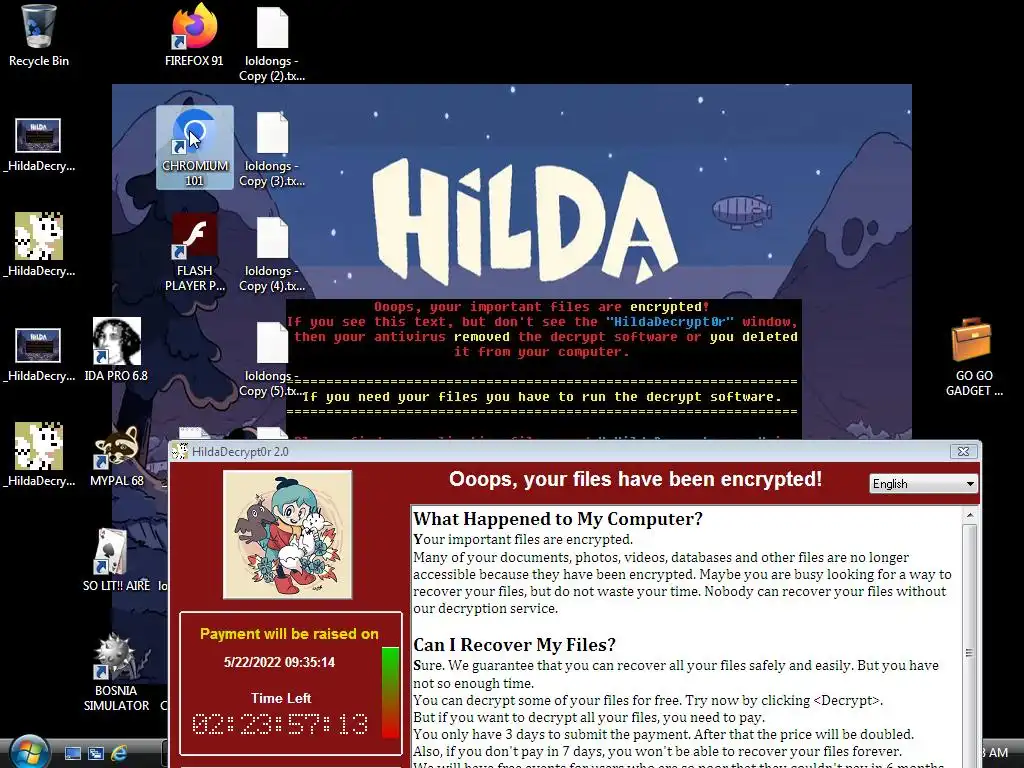Click the green-to-red payment deadline bar
Screen dimensions: 1024x768
[x=391, y=692]
